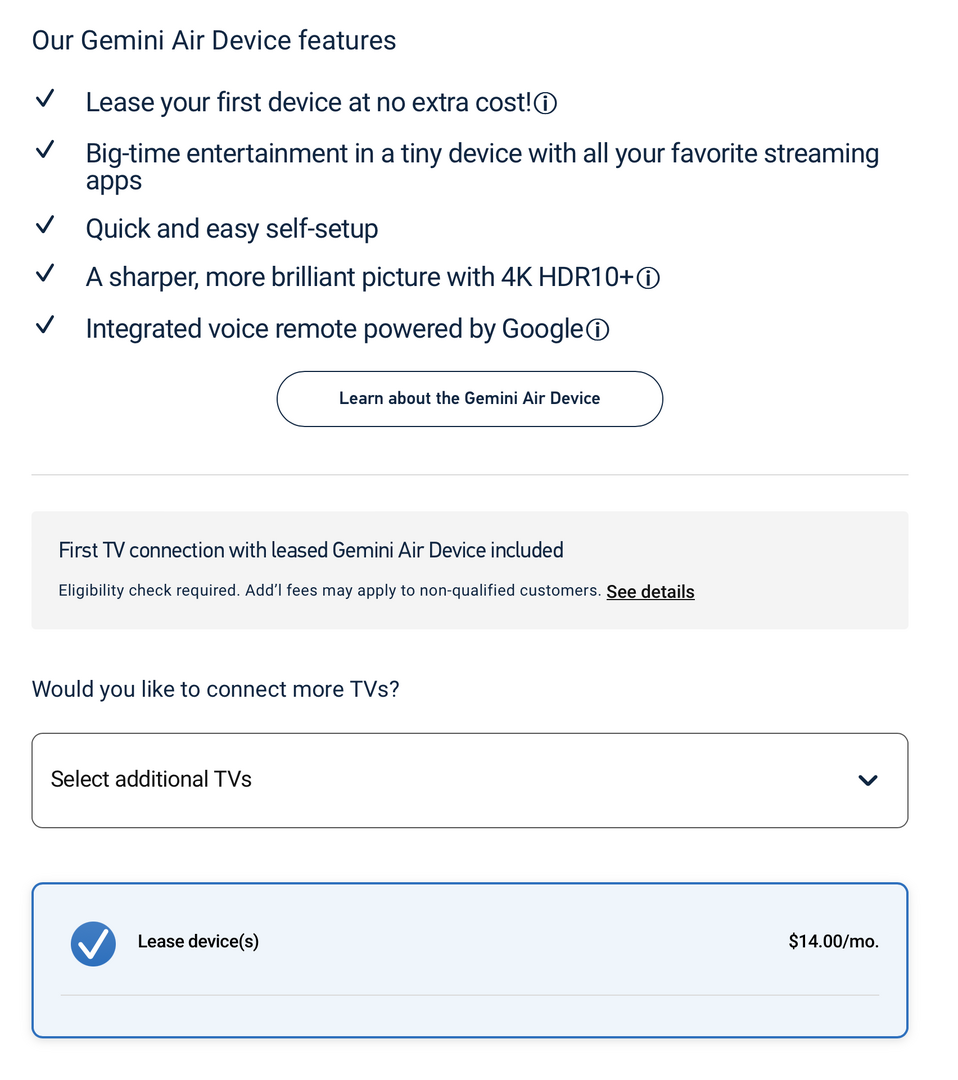Click checkmark next to 'Big-time entertainment' feature
This screenshot has height=1080, width=958.
44,150
